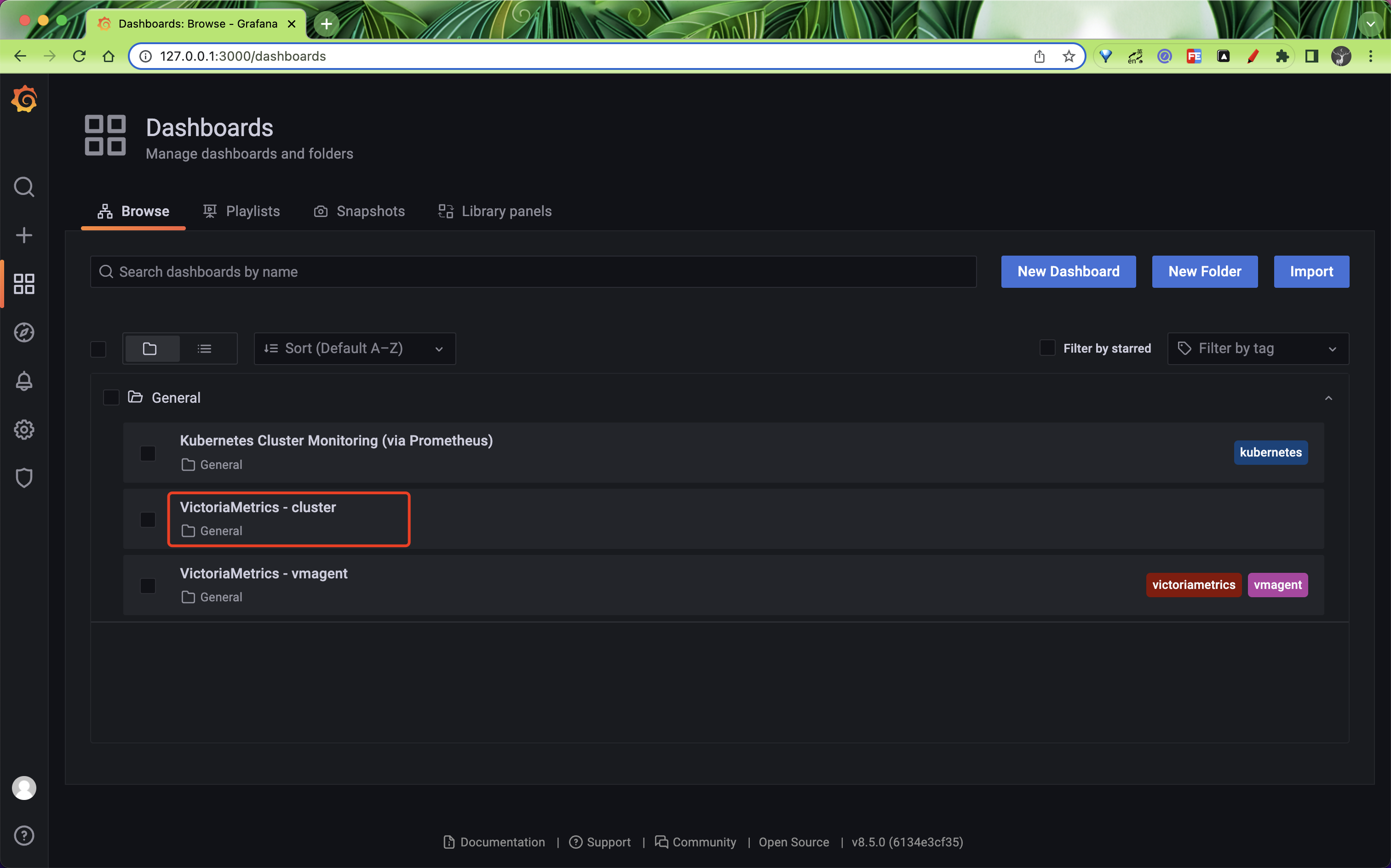
Task: Open the Alerting bell icon
Action: click(24, 381)
